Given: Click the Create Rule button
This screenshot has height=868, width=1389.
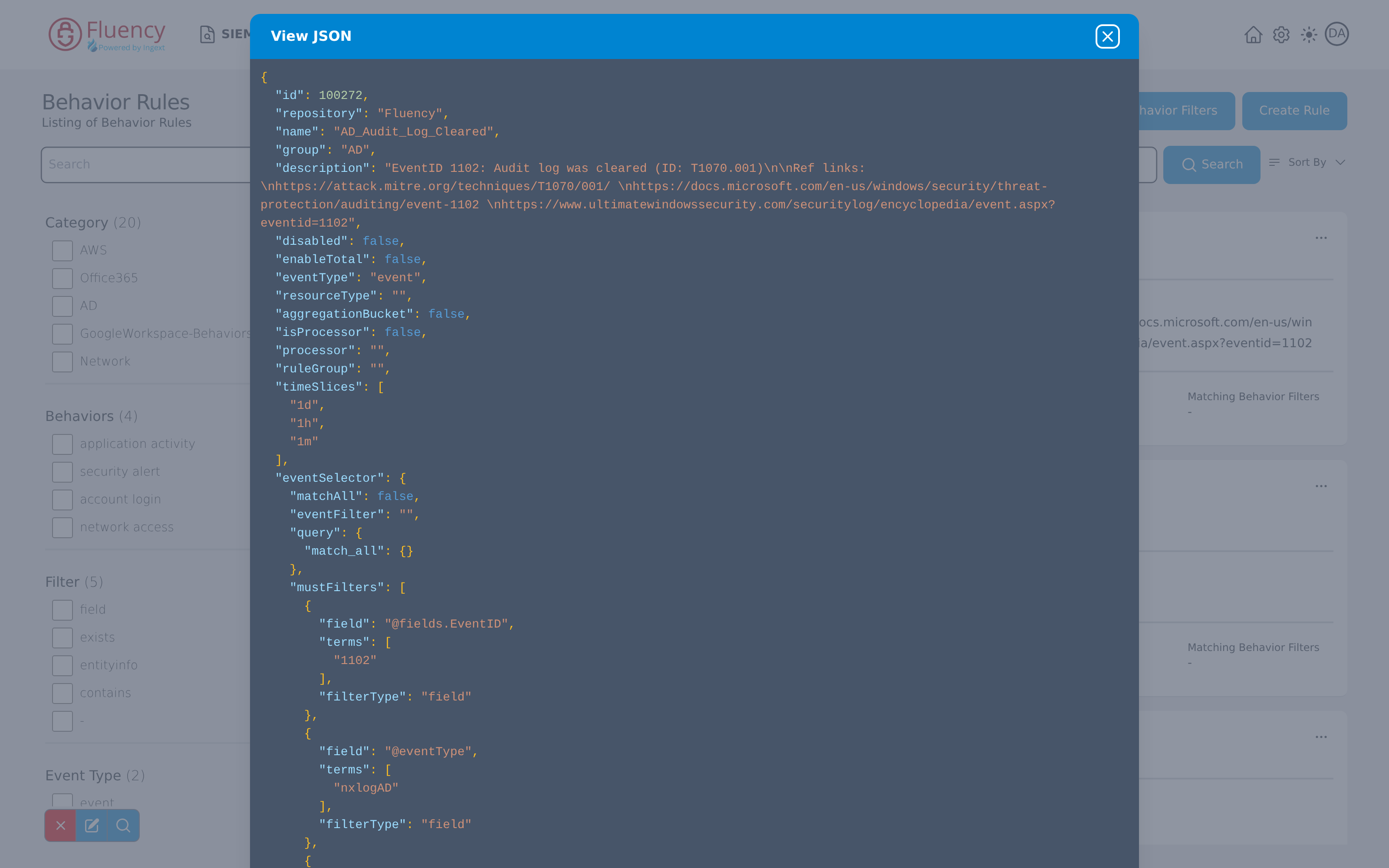Looking at the screenshot, I should pyautogui.click(x=1294, y=111).
